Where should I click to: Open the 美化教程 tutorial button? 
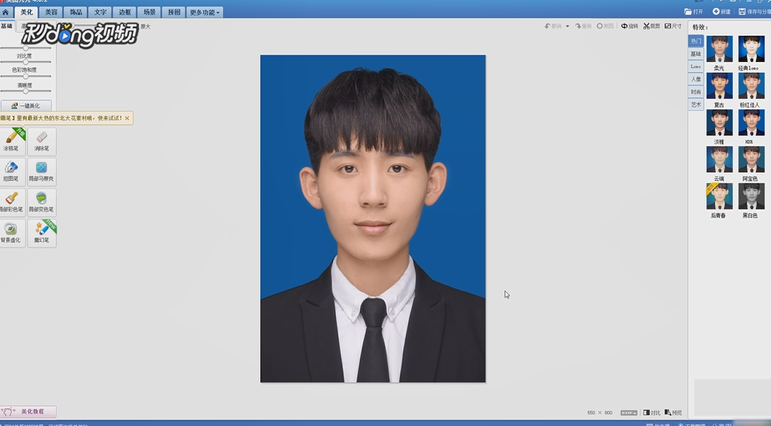(x=28, y=411)
